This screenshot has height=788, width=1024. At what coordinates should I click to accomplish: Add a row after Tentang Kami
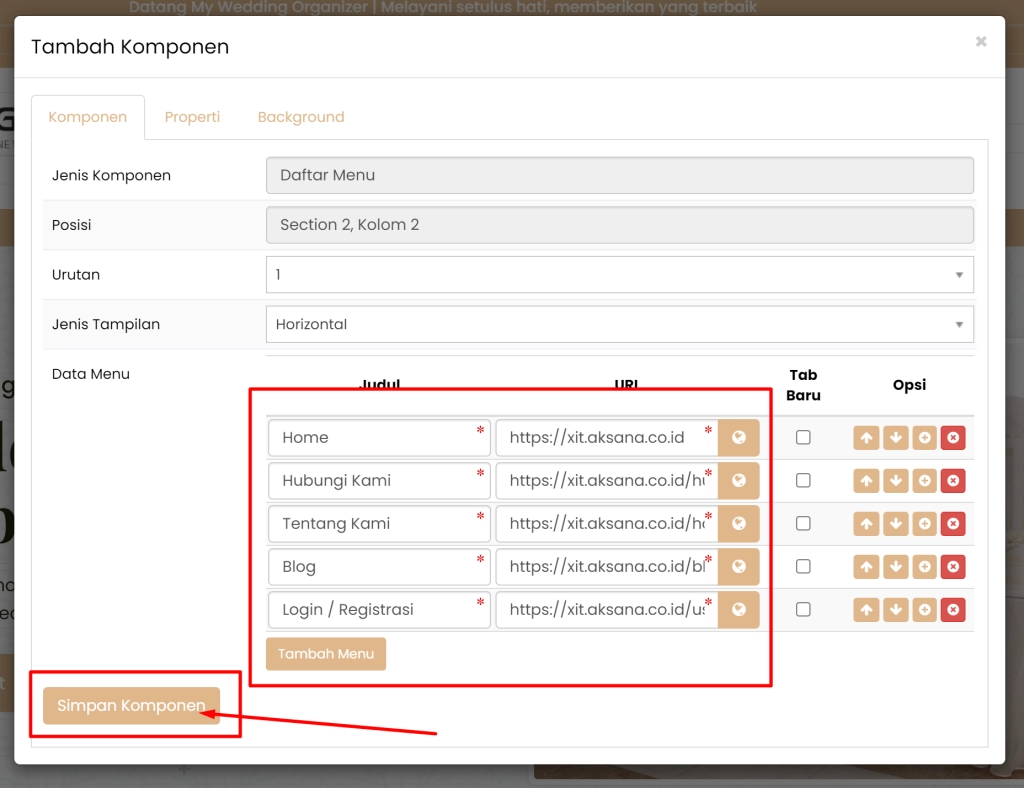924,524
